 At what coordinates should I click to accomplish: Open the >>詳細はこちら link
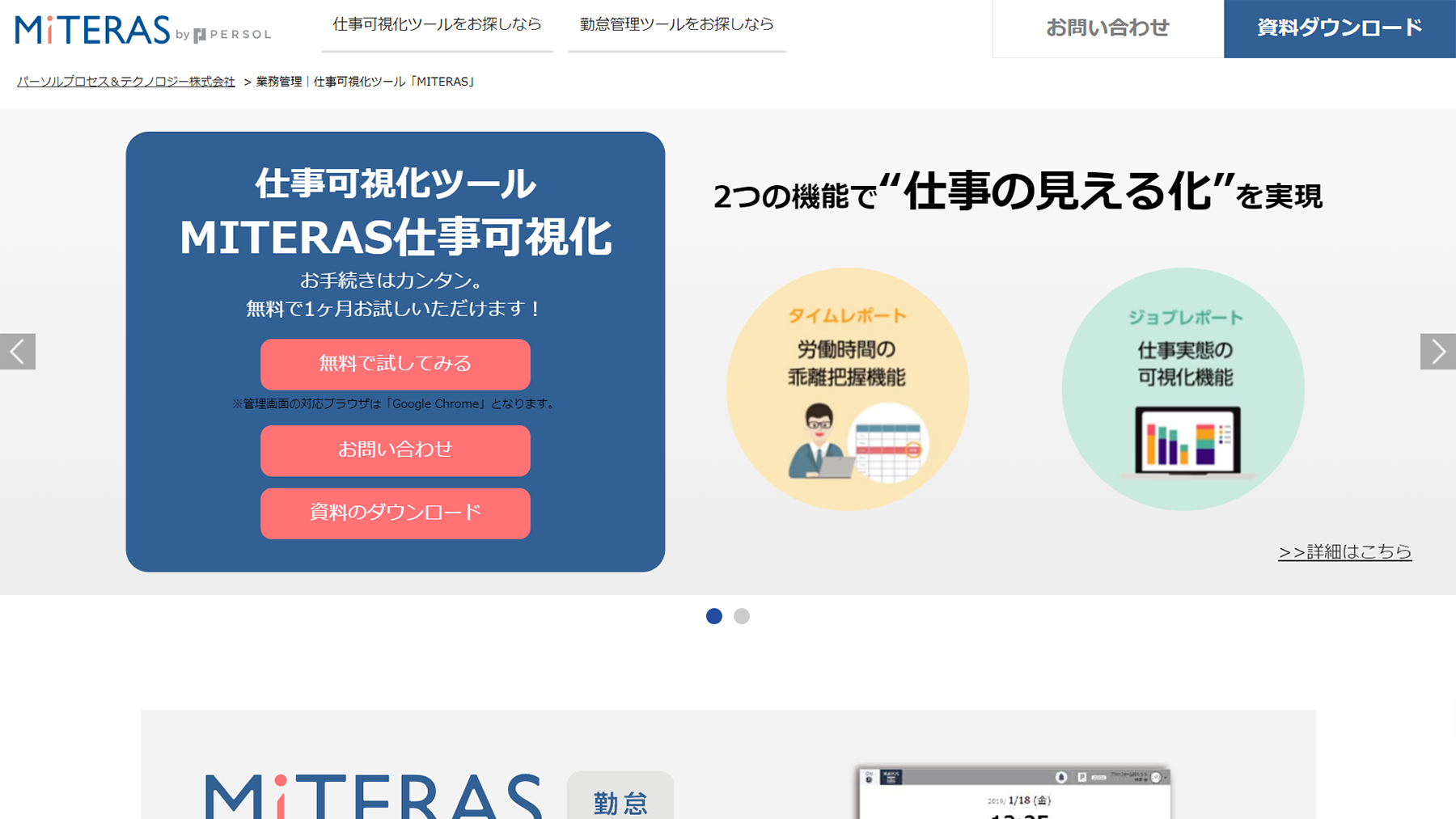click(1345, 551)
